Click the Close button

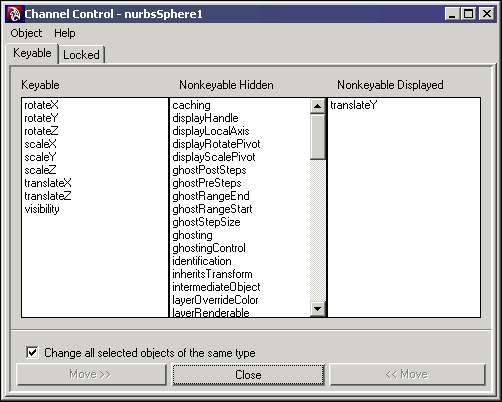(248, 375)
